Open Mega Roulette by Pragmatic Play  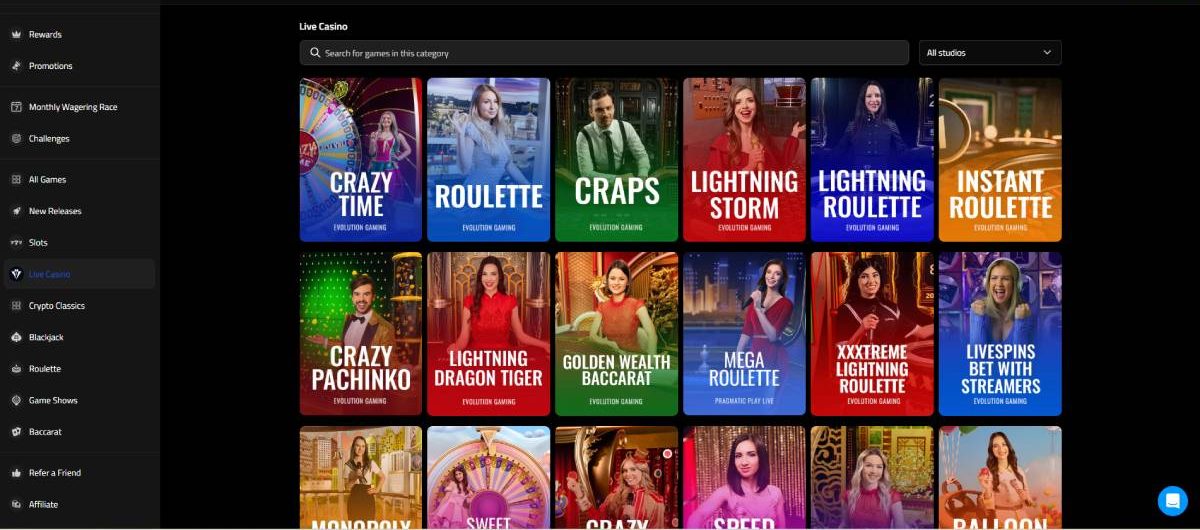pyautogui.click(x=744, y=334)
